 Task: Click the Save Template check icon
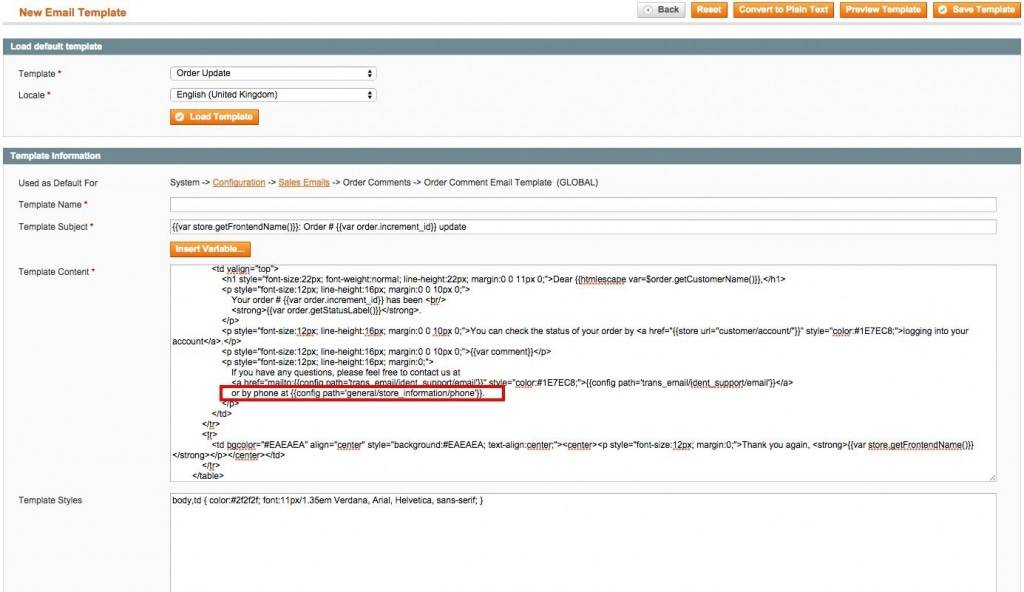point(943,10)
